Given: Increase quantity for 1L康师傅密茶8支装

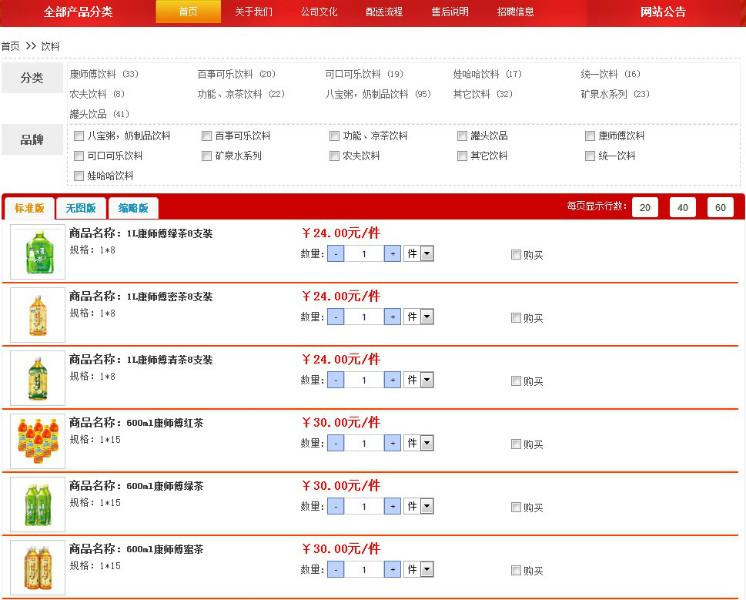Looking at the screenshot, I should click(x=392, y=317).
